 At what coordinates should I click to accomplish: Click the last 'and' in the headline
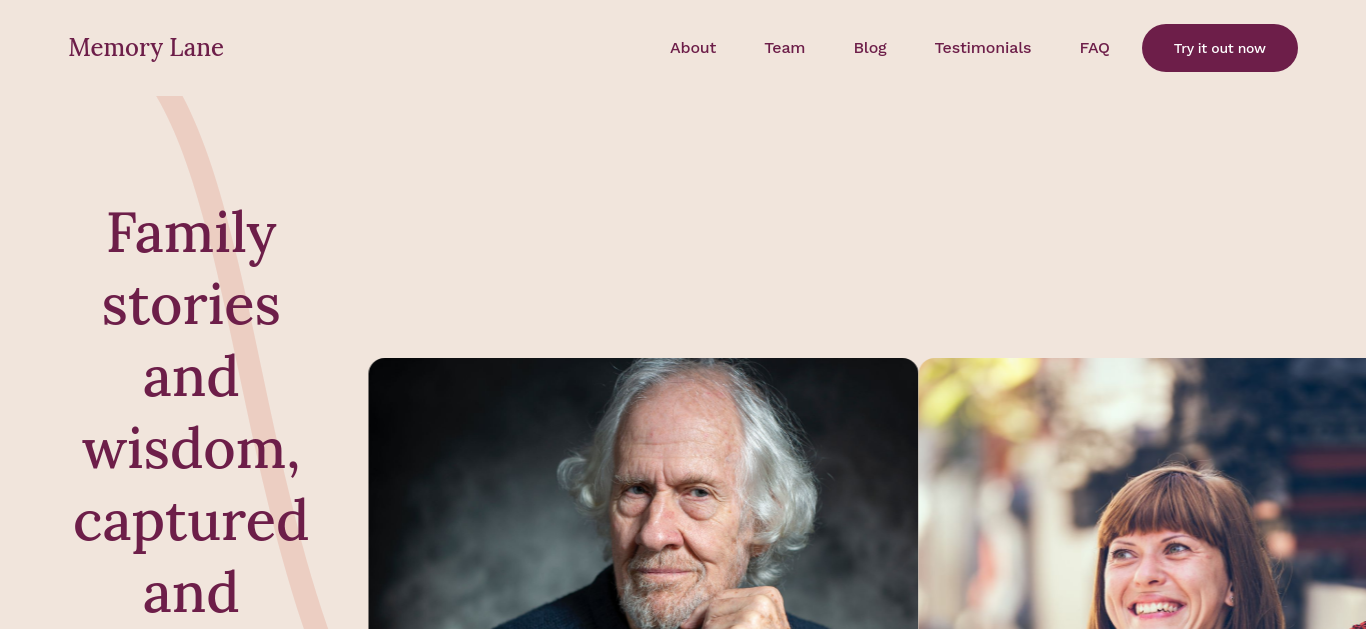[191, 593]
